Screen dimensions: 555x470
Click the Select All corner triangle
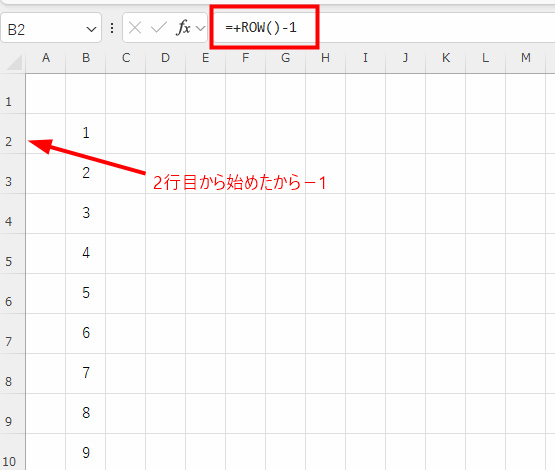coord(15,62)
